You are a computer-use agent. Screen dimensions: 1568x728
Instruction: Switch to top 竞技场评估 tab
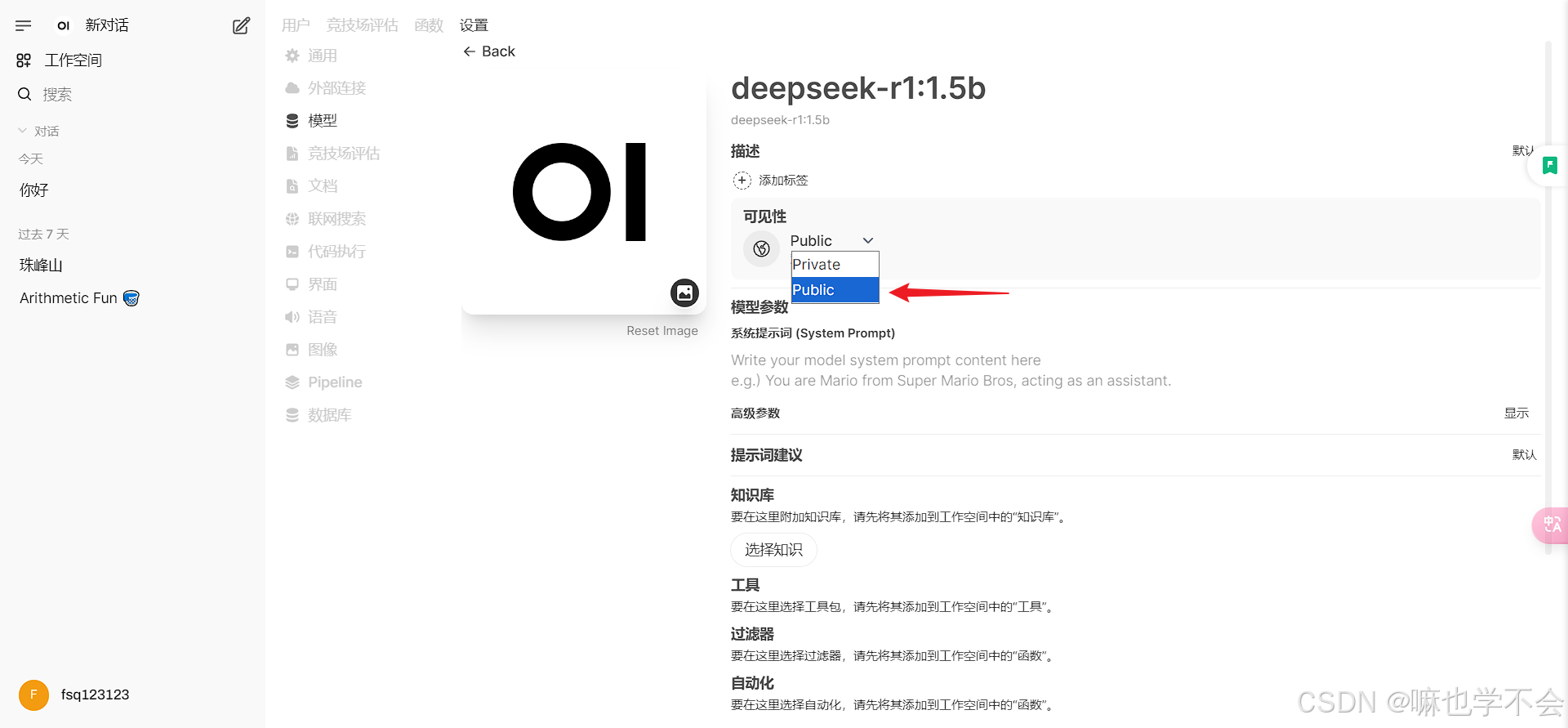pos(363,25)
